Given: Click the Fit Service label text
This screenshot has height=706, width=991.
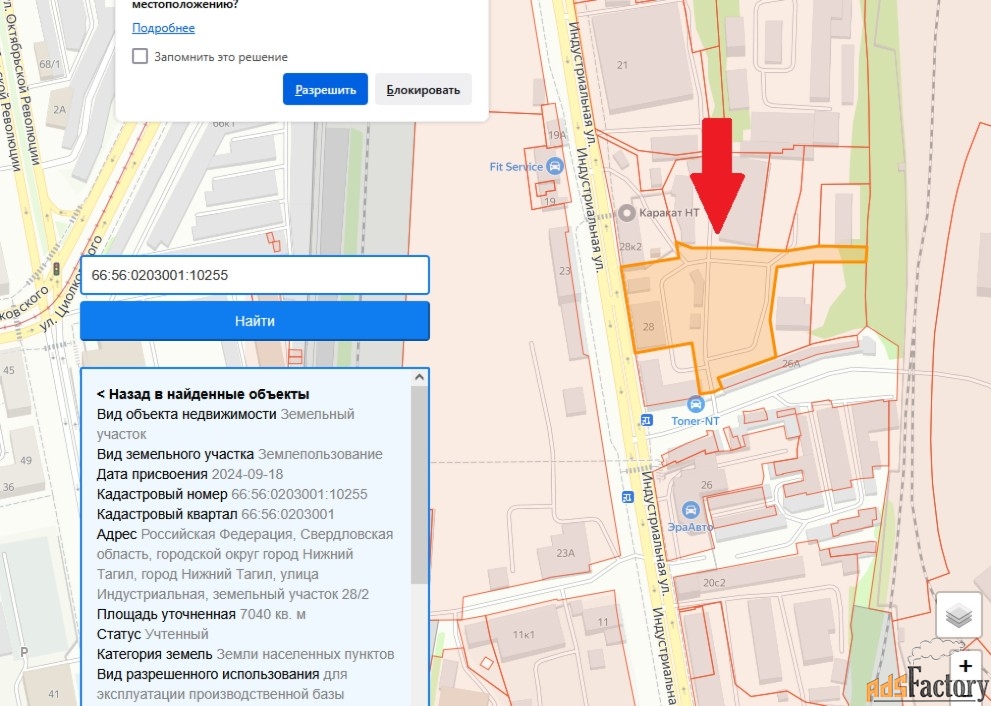Looking at the screenshot, I should [x=516, y=167].
